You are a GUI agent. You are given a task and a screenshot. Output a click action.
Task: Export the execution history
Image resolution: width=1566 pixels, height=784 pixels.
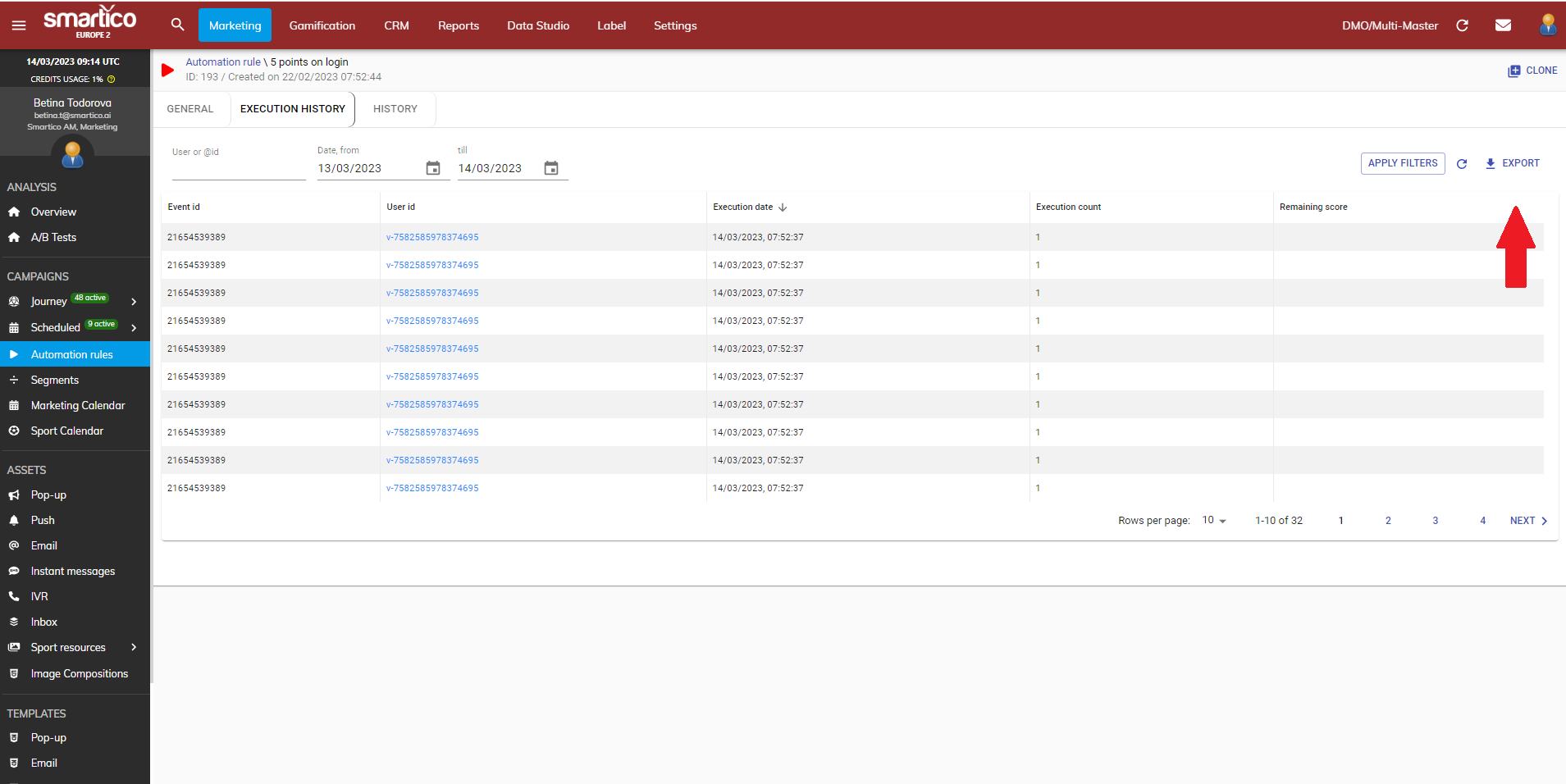(x=1512, y=163)
